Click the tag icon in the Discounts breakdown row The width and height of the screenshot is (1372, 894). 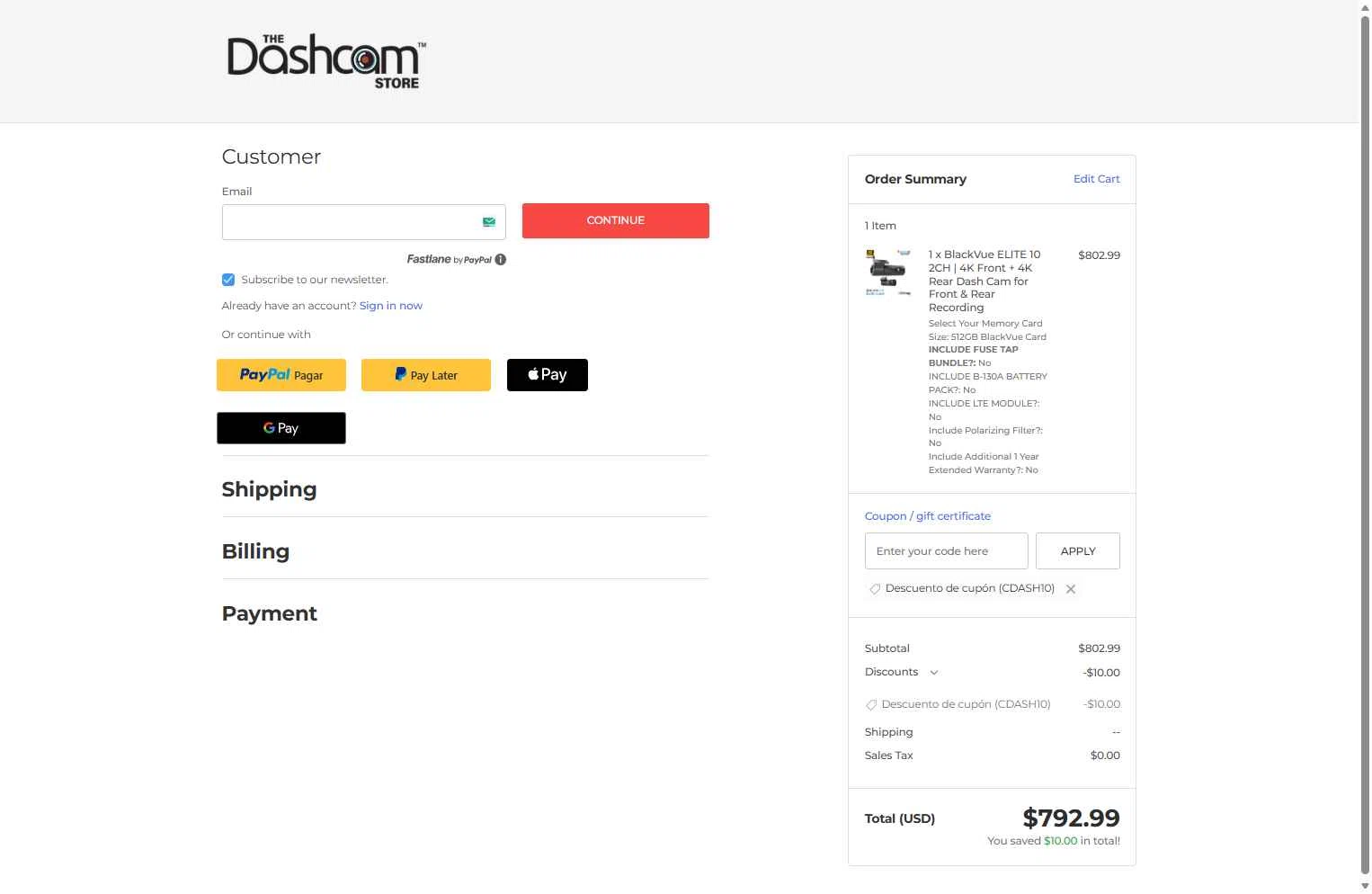[x=871, y=705]
